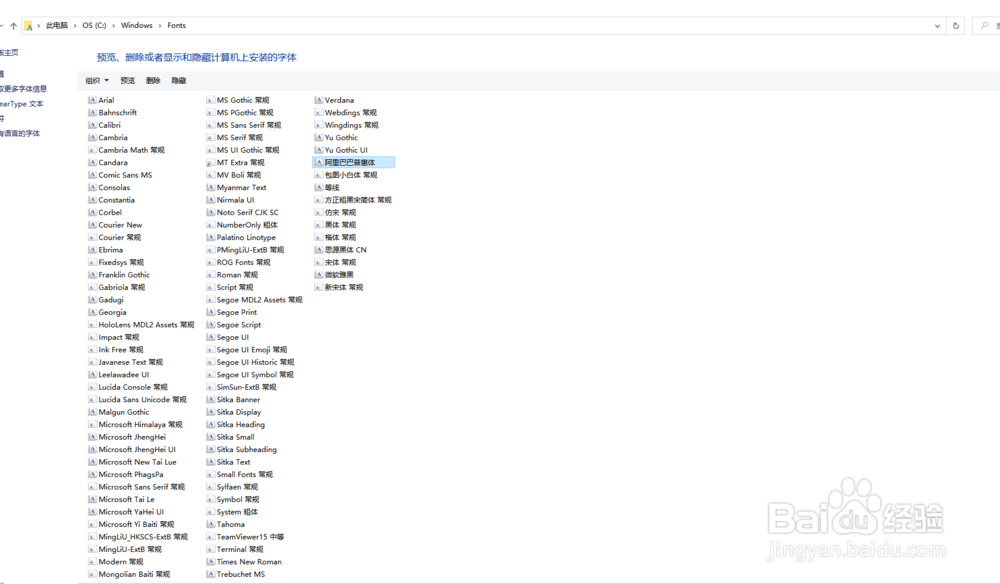Open the 语言的字体 sidebar link
The image size is (1000, 584).
pyautogui.click(x=20, y=133)
